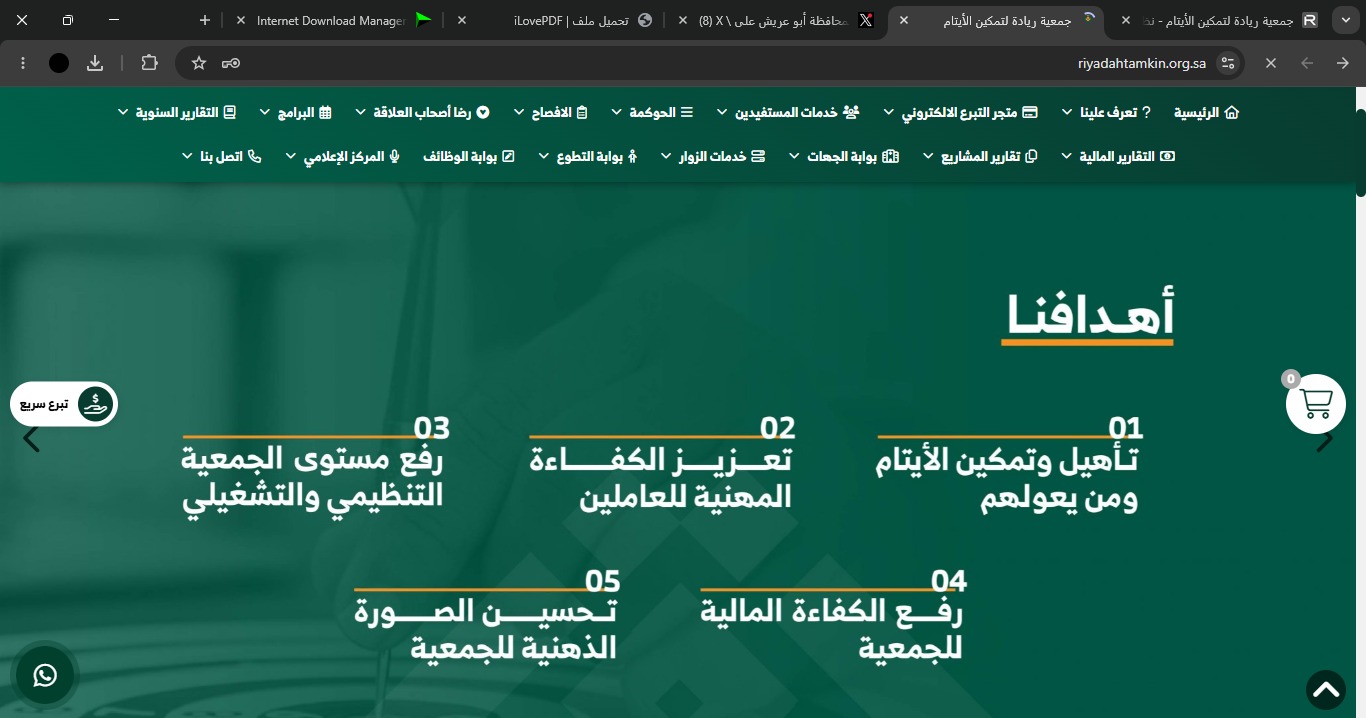Open the browser three-dot menu
1366x718 pixels.
[x=23, y=63]
